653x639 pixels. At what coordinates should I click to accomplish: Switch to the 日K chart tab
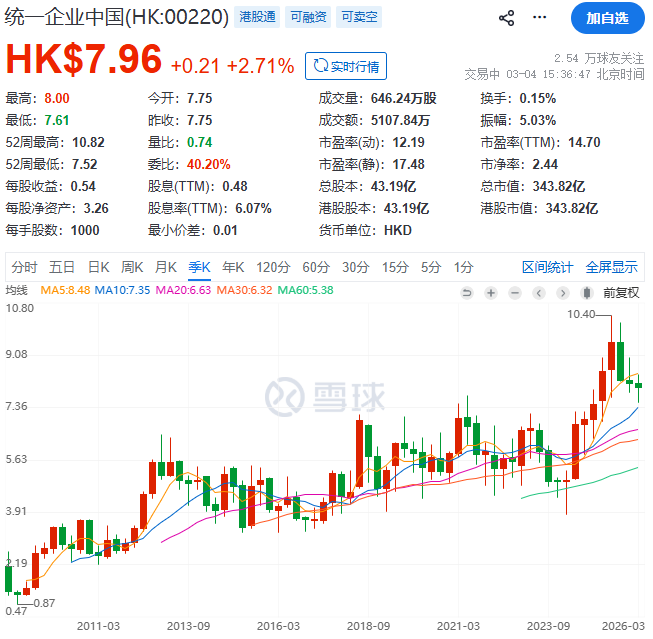tap(98, 267)
